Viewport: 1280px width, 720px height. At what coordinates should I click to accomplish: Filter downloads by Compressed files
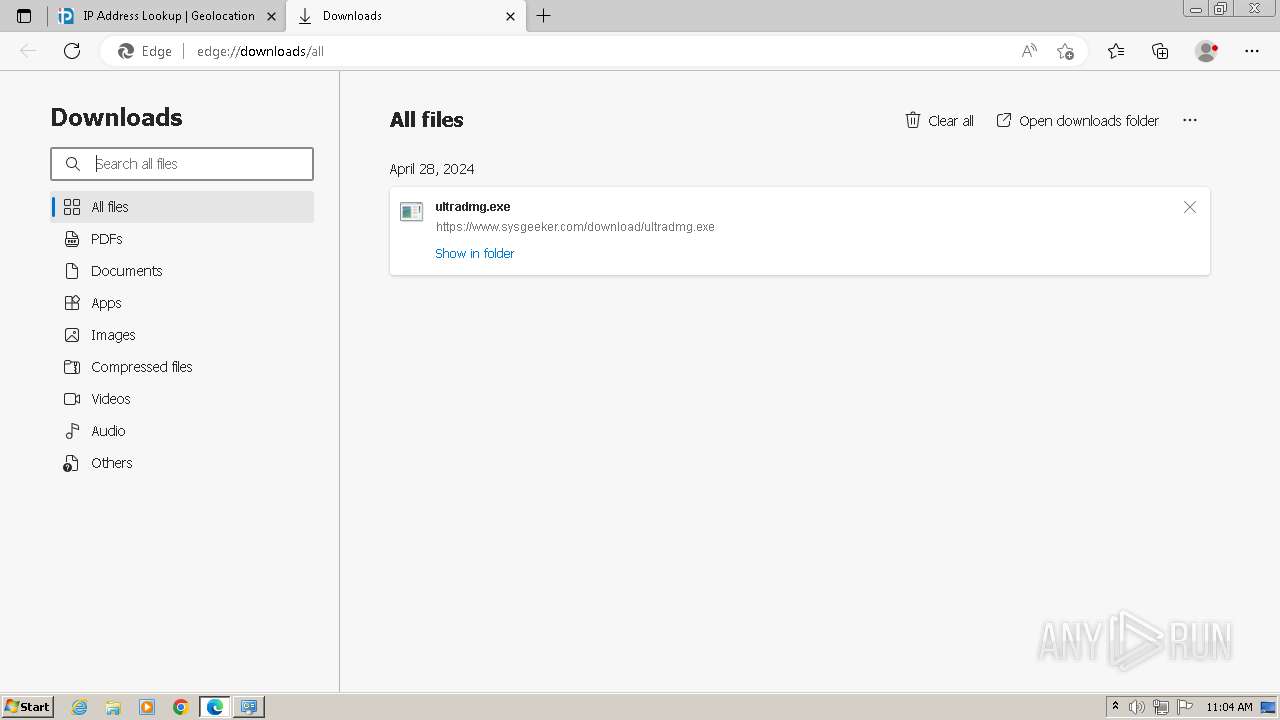(x=182, y=367)
